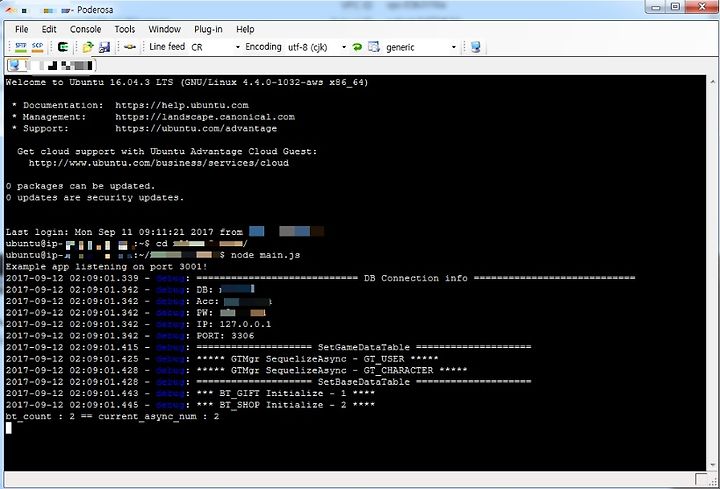Screen dimensions: 720x489
Task: Click the green refresh arrow icon
Action: click(x=357, y=47)
